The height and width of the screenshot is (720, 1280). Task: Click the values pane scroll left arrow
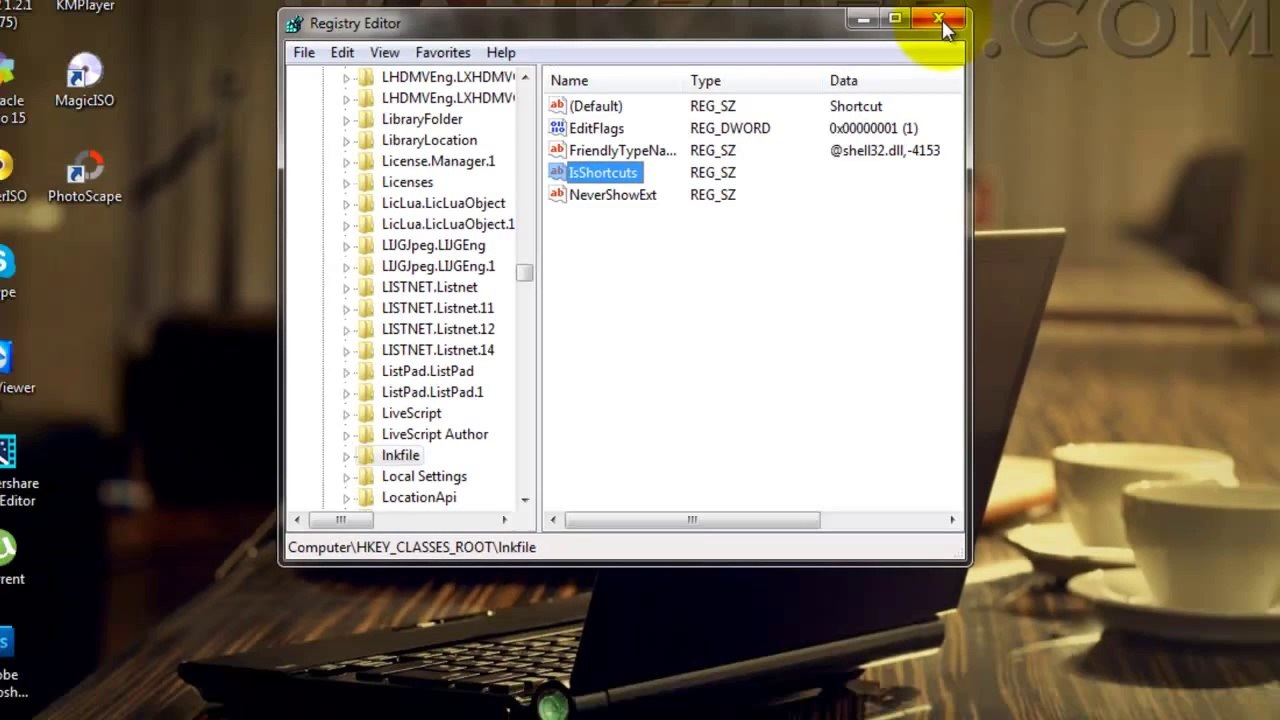pyautogui.click(x=553, y=520)
